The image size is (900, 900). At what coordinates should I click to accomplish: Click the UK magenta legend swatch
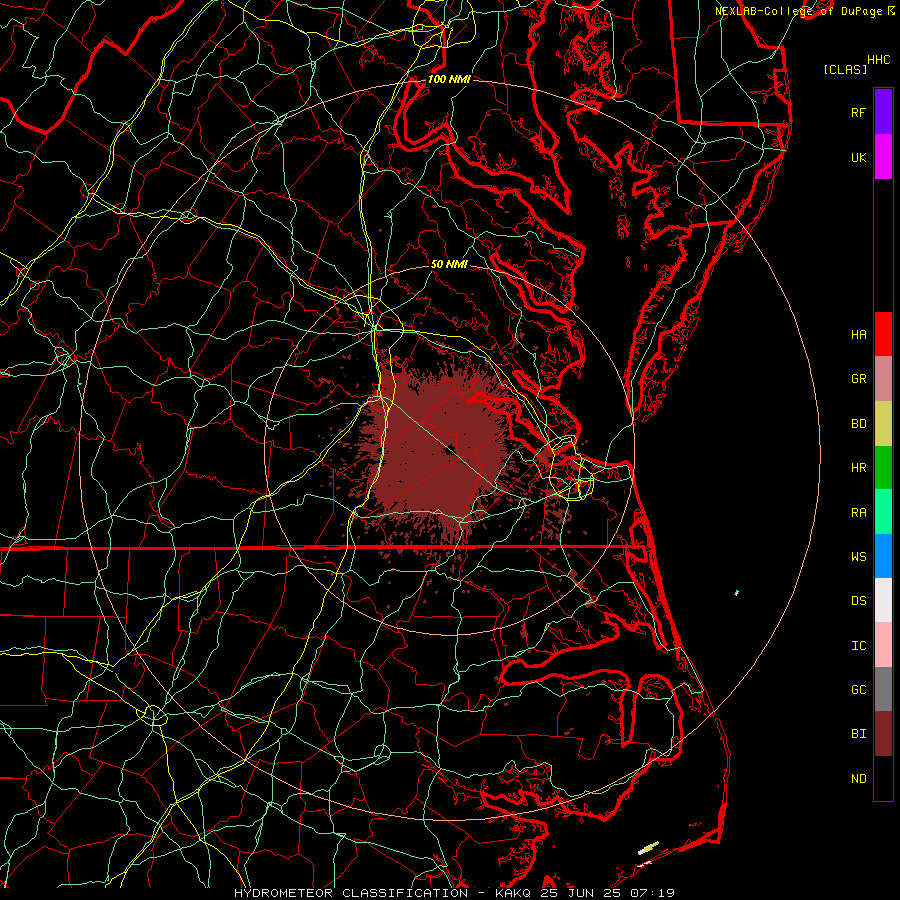pyautogui.click(x=883, y=156)
